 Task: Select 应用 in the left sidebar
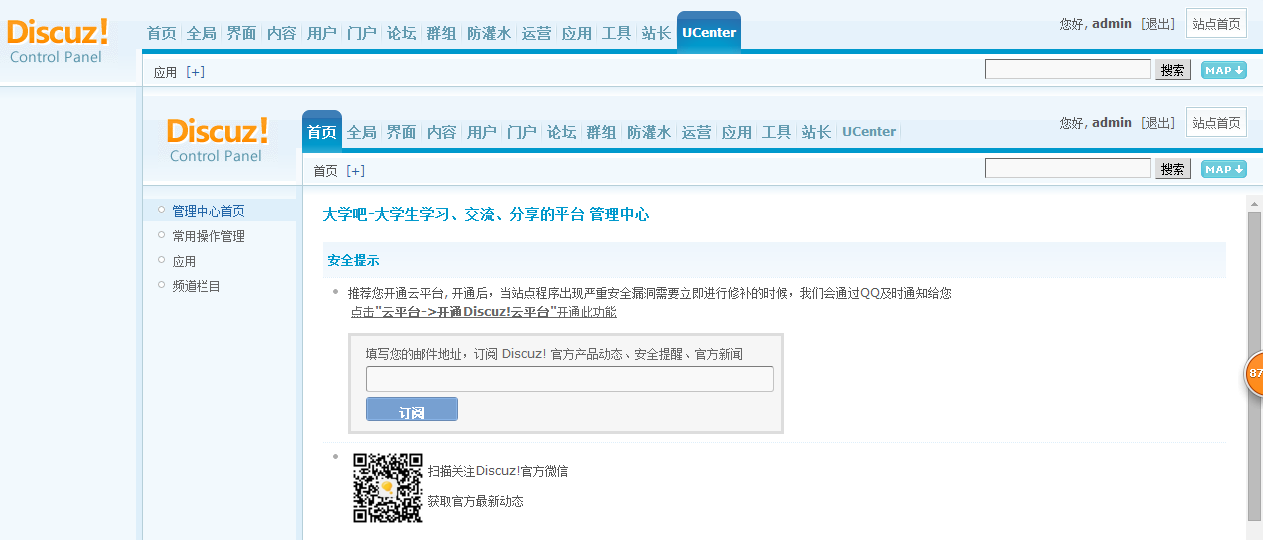tap(184, 261)
